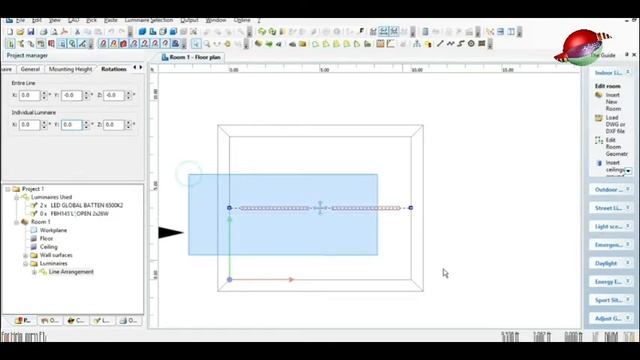
Task: Click the polyline zigzag tool icon
Action: [450, 43]
